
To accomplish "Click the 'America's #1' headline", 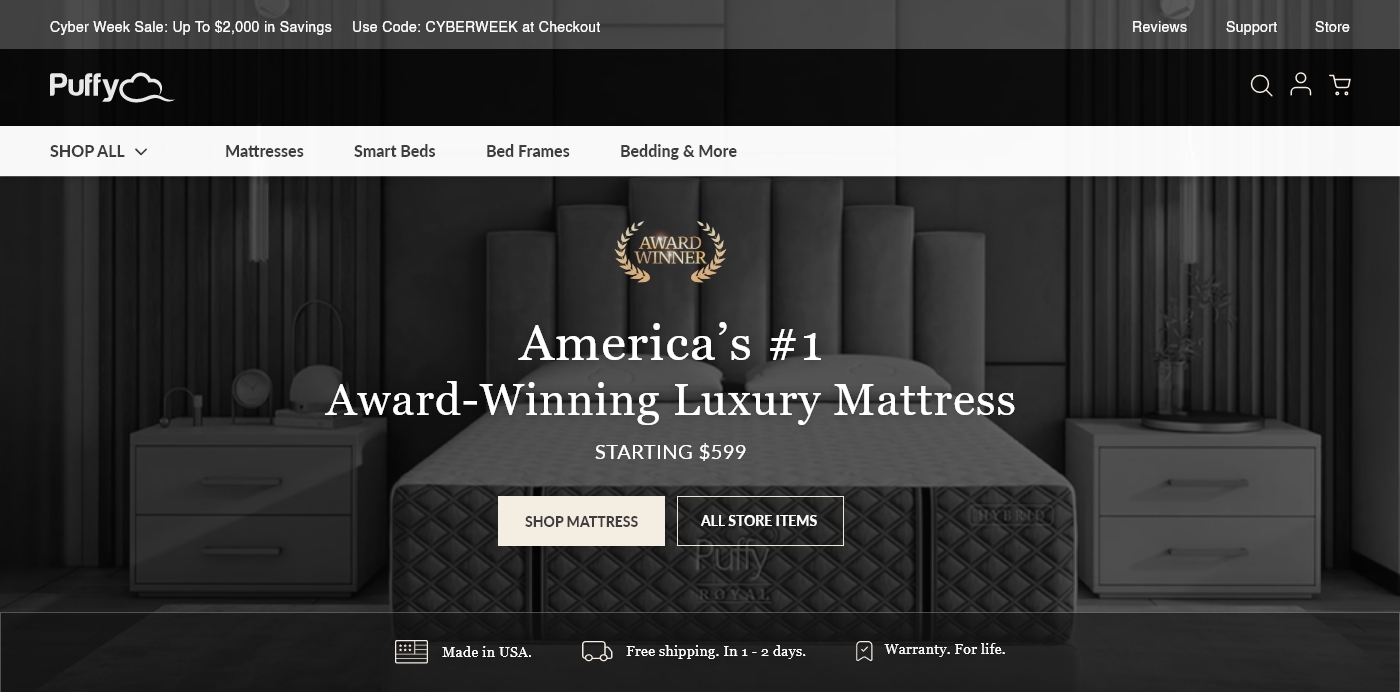I will click(x=670, y=344).
